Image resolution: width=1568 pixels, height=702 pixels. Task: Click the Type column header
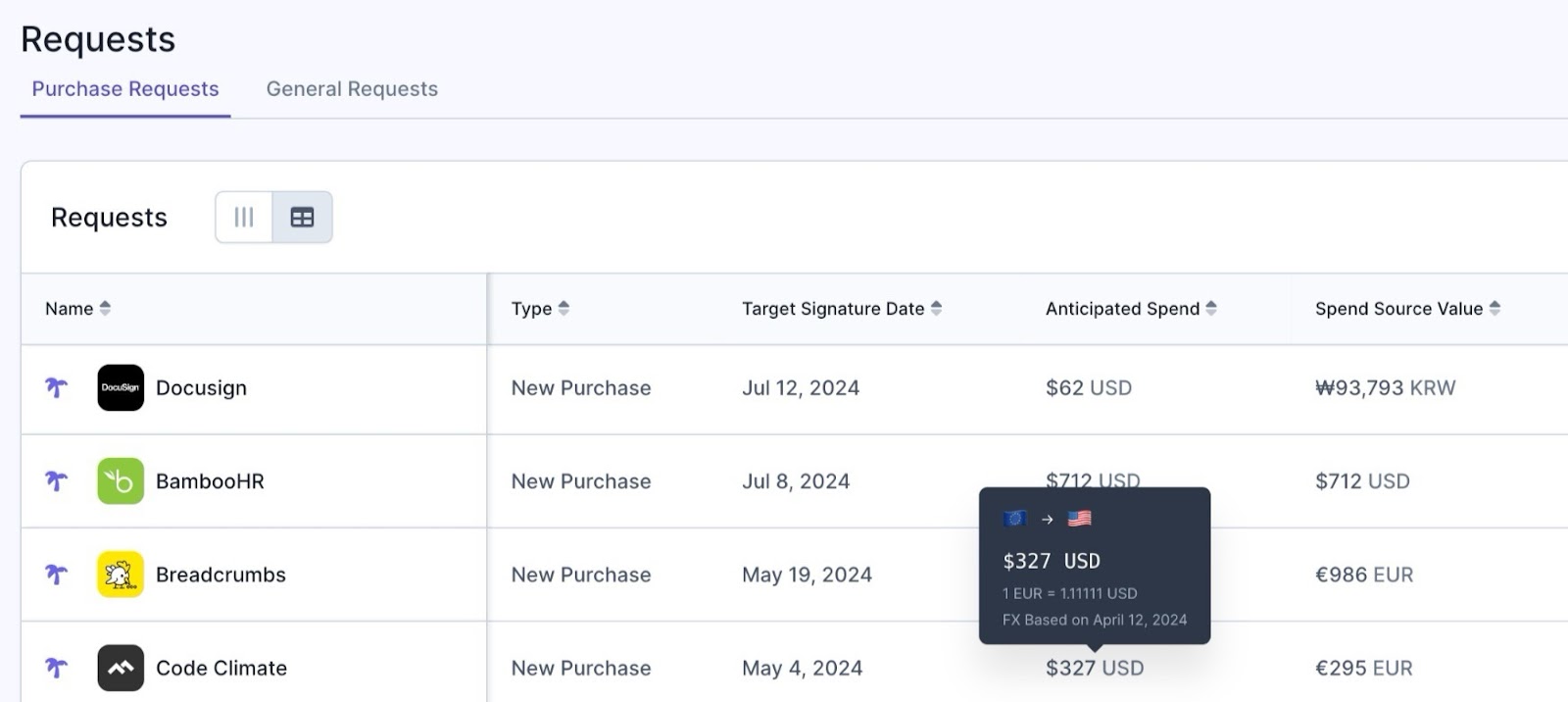click(531, 309)
